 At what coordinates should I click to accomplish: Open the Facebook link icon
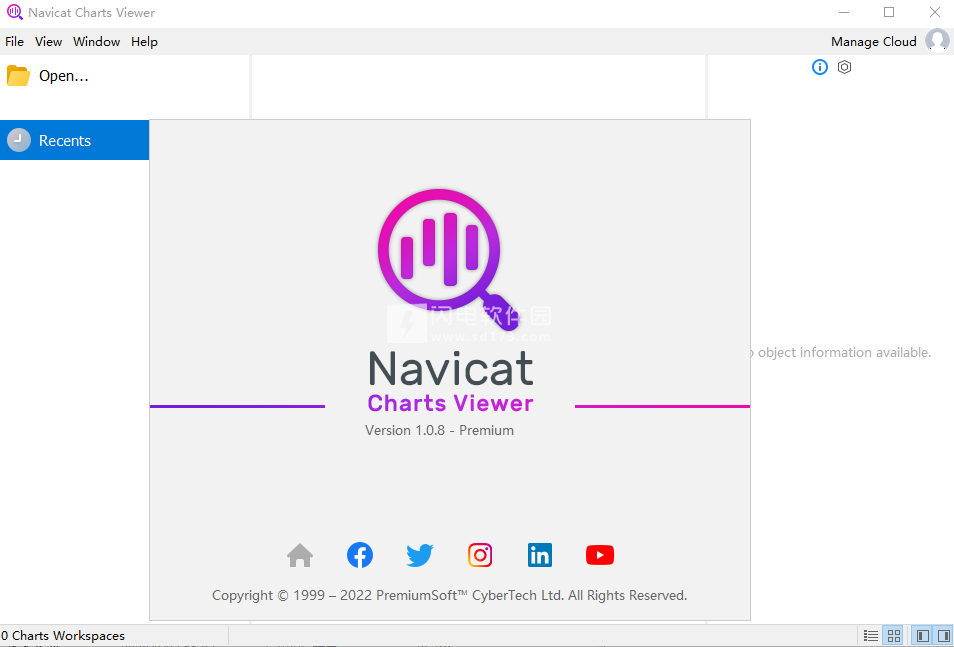[x=360, y=555]
